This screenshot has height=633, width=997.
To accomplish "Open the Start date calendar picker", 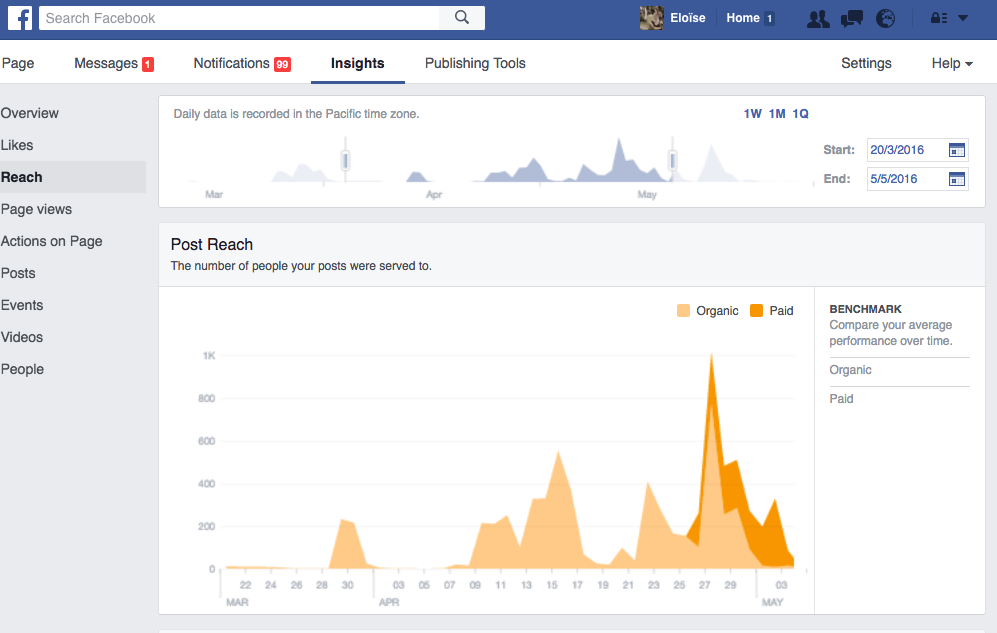I will [x=957, y=150].
